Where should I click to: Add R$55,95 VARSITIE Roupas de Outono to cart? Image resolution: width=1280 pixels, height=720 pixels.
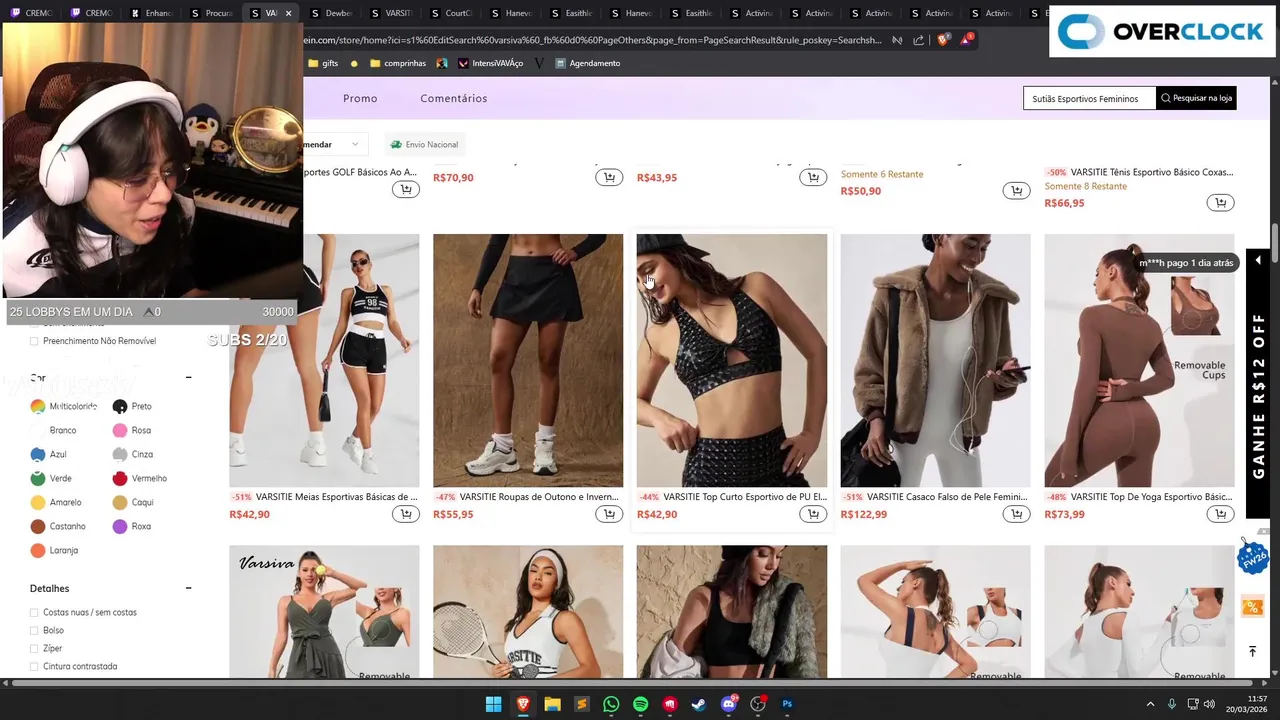tap(609, 514)
